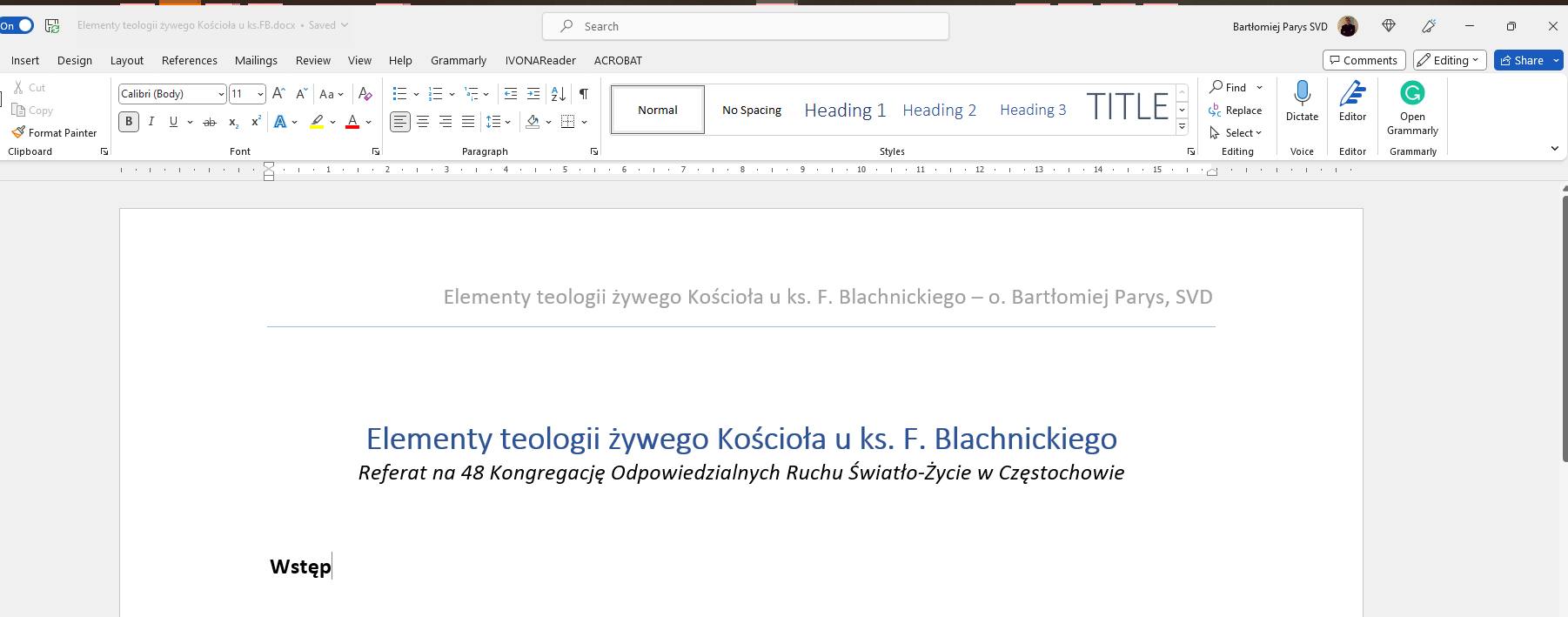This screenshot has width=1568, height=617.
Task: Click Decrease Font Size icon
Action: [301, 94]
